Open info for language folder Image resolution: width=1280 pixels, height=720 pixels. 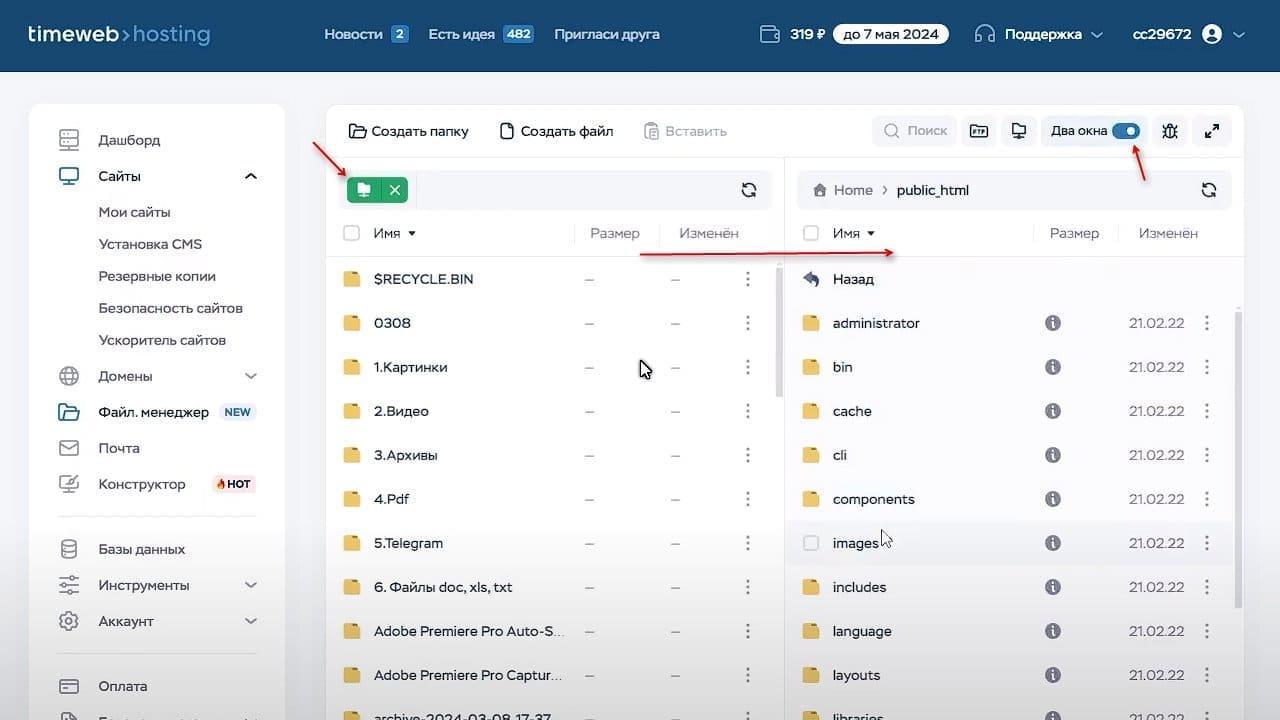(1052, 631)
